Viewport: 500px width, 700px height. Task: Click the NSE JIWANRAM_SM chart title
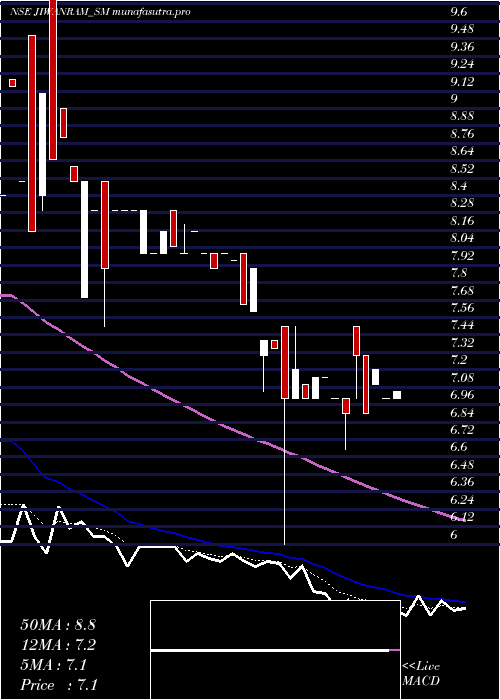click(100, 12)
